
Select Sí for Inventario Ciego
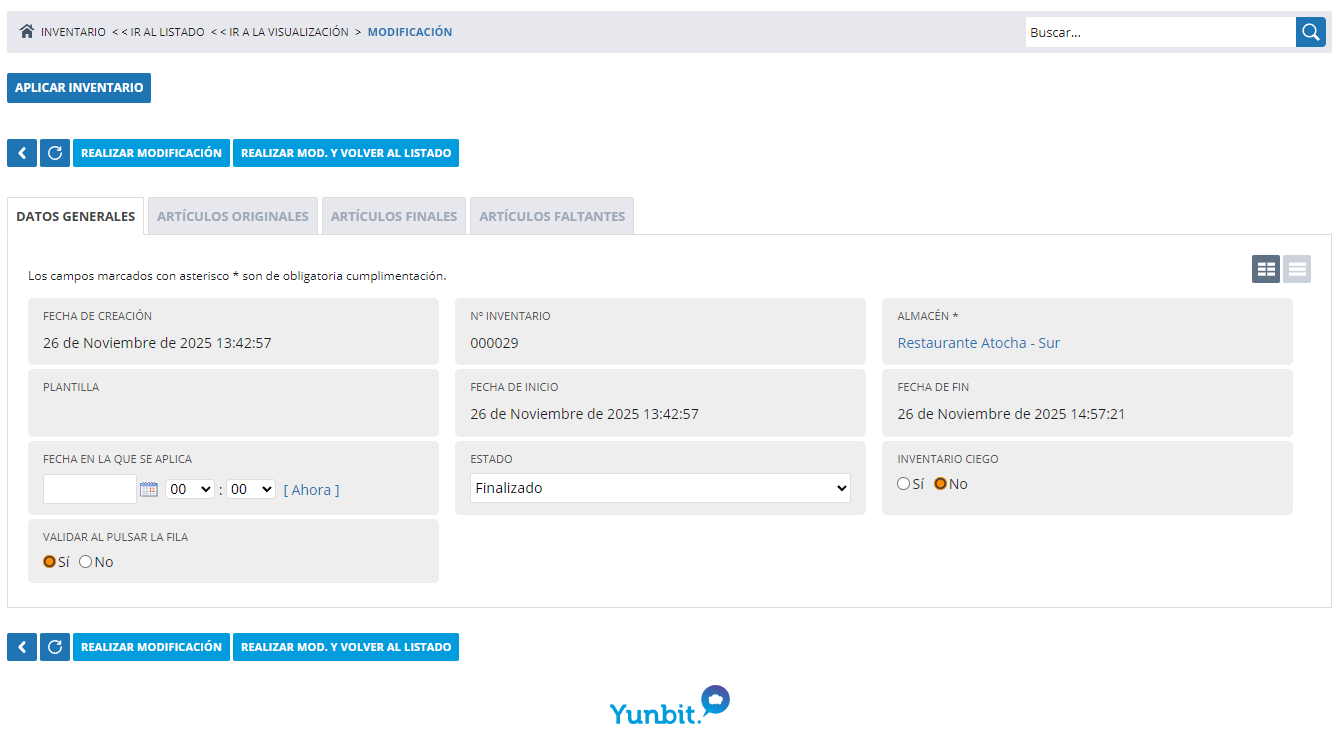904,484
